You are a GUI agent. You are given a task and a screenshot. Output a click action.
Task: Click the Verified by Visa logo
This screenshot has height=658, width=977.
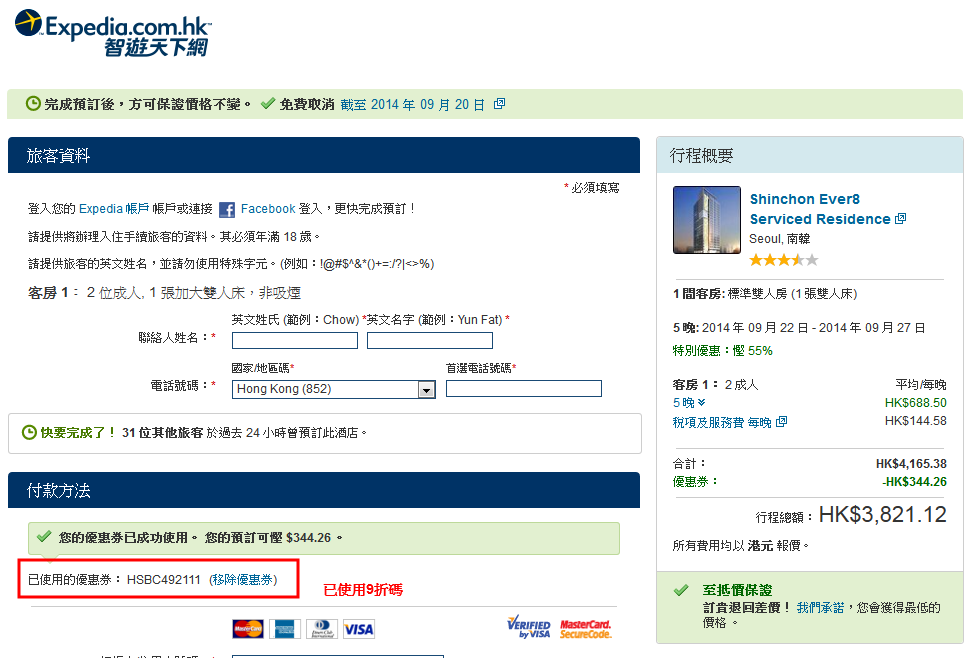[529, 627]
